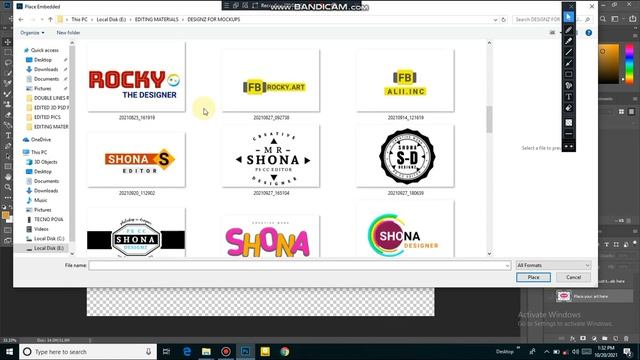Click the Photoshop hue spectrum slider
Viewport: 640px width, 360px height.
630,64
